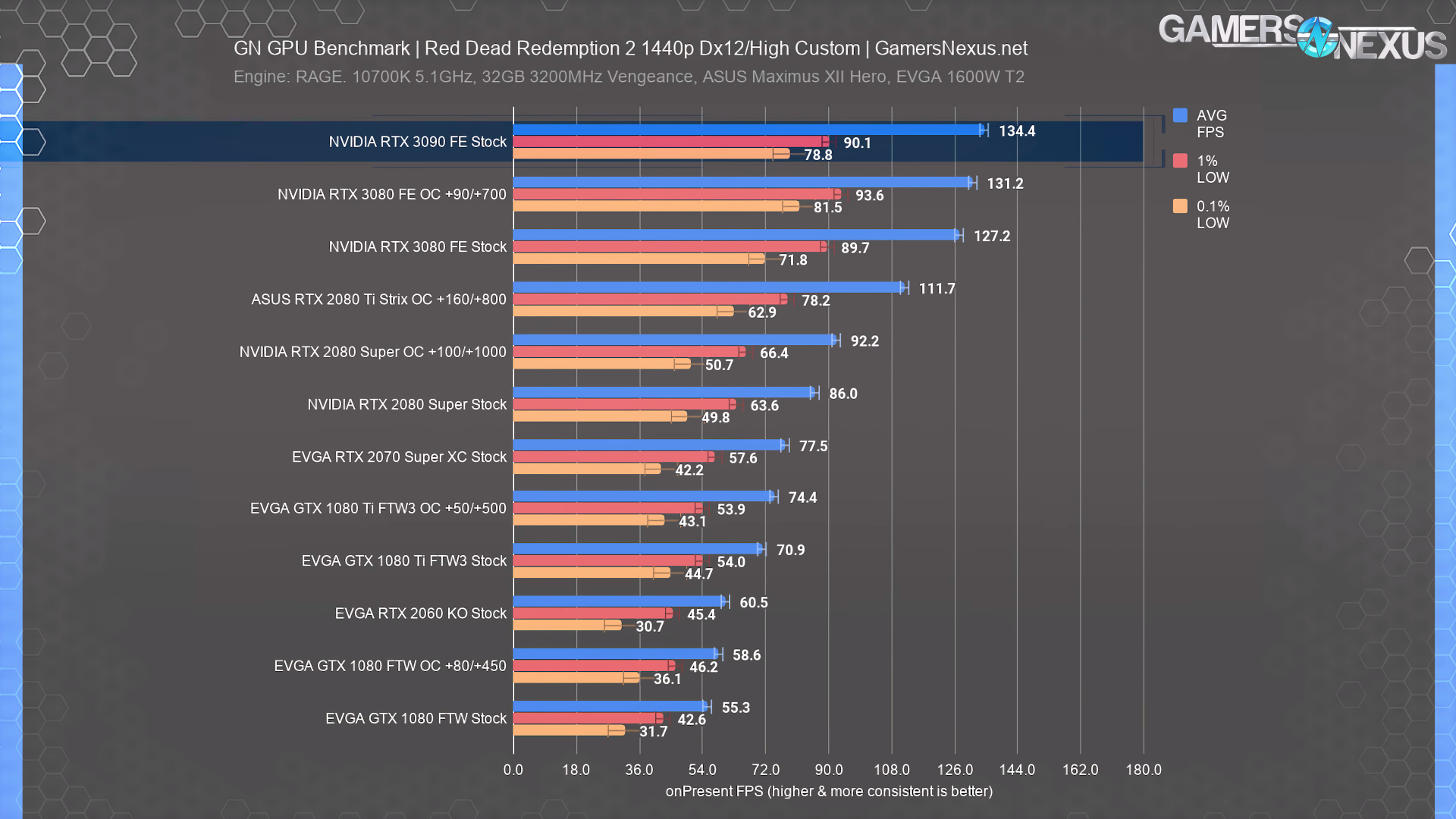Screen dimensions: 1456x819
Task: Click the 0.1% LOW orange legend swatch
Action: coord(1180,206)
